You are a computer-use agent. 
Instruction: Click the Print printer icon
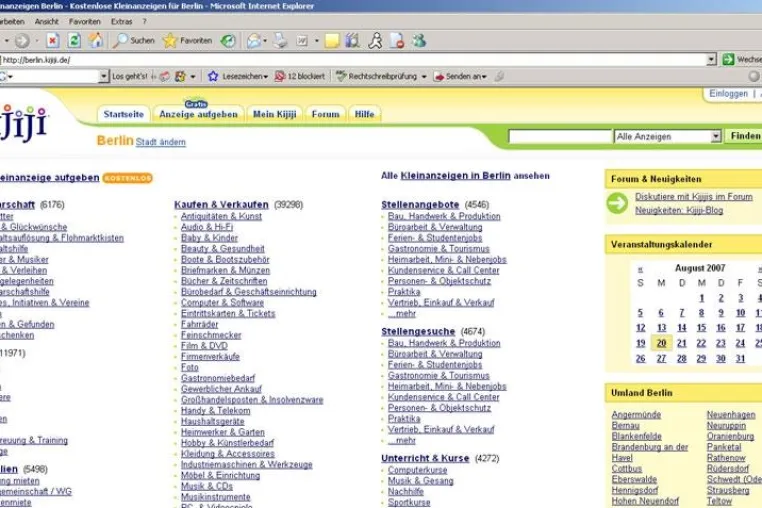[x=280, y=41]
